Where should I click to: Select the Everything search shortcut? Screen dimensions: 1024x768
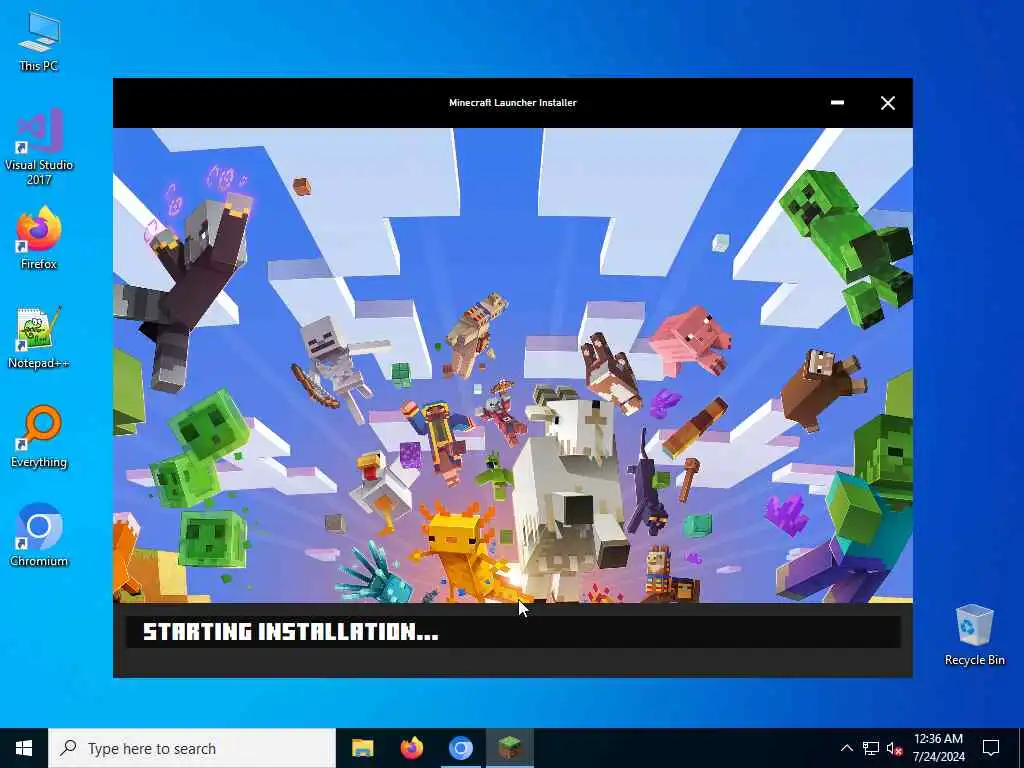(39, 437)
